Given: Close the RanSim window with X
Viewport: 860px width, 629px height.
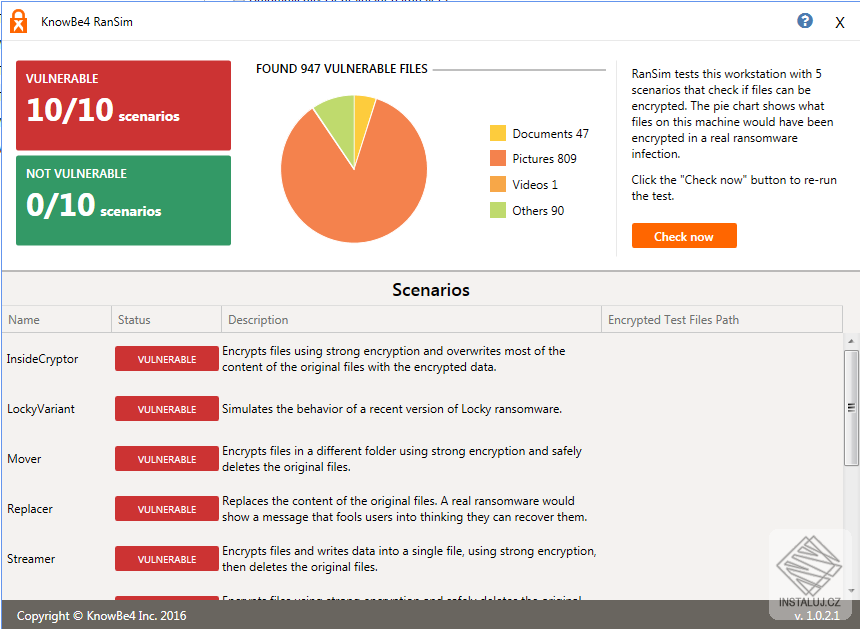Looking at the screenshot, I should tap(840, 22).
